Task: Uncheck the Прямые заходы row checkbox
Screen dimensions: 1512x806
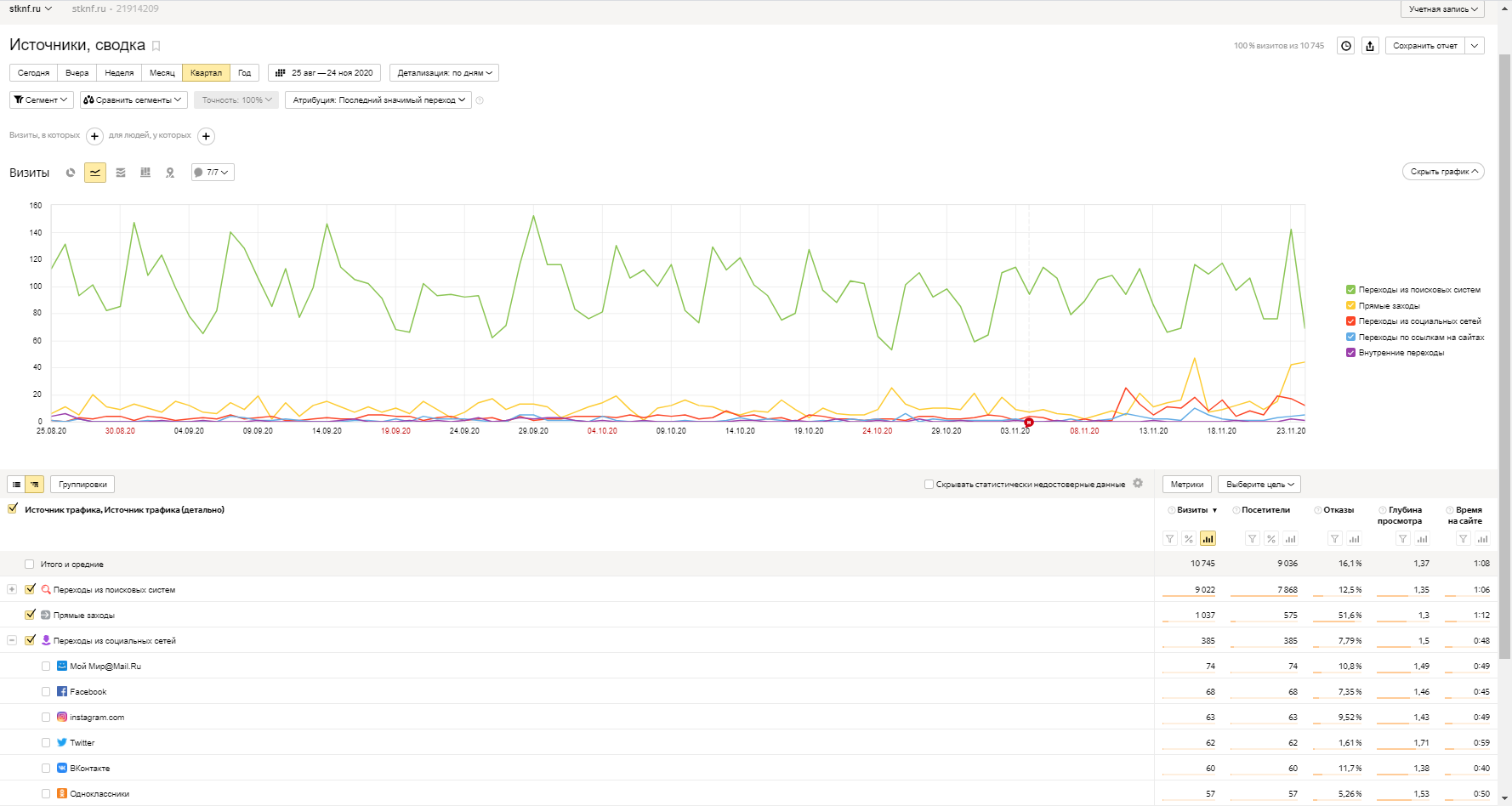Action: tap(31, 615)
